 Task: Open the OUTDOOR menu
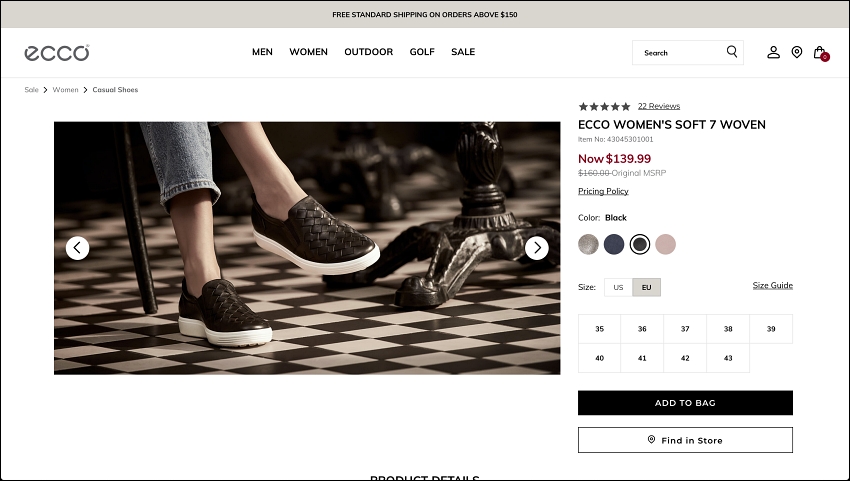click(x=369, y=52)
